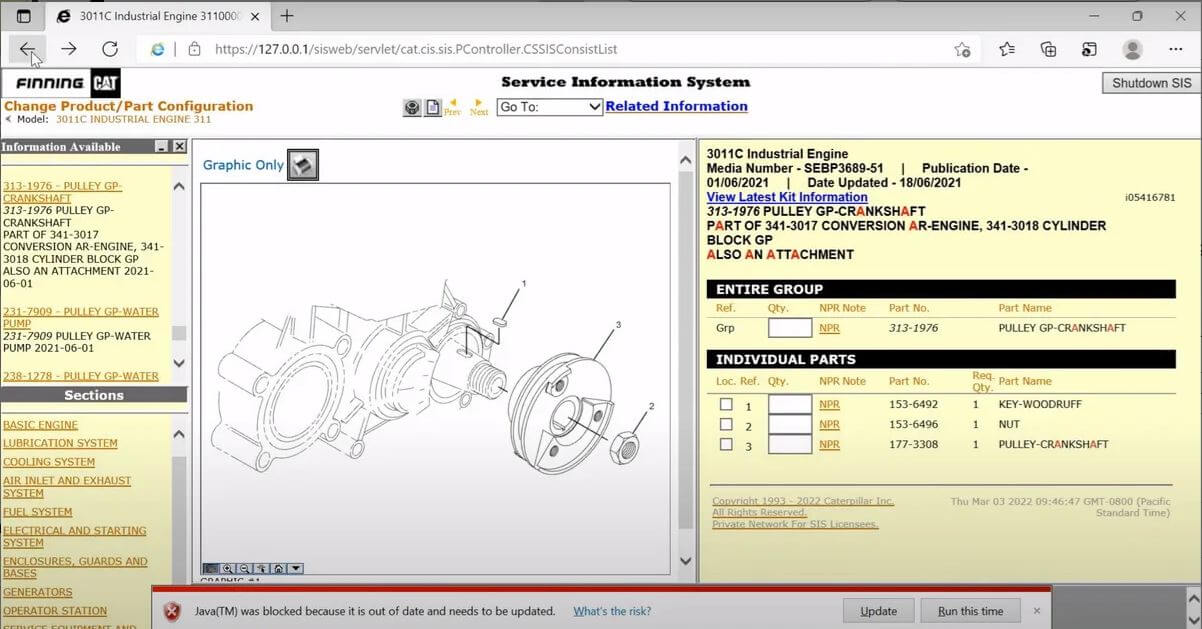Minimize the Information Available panel

coord(161,147)
